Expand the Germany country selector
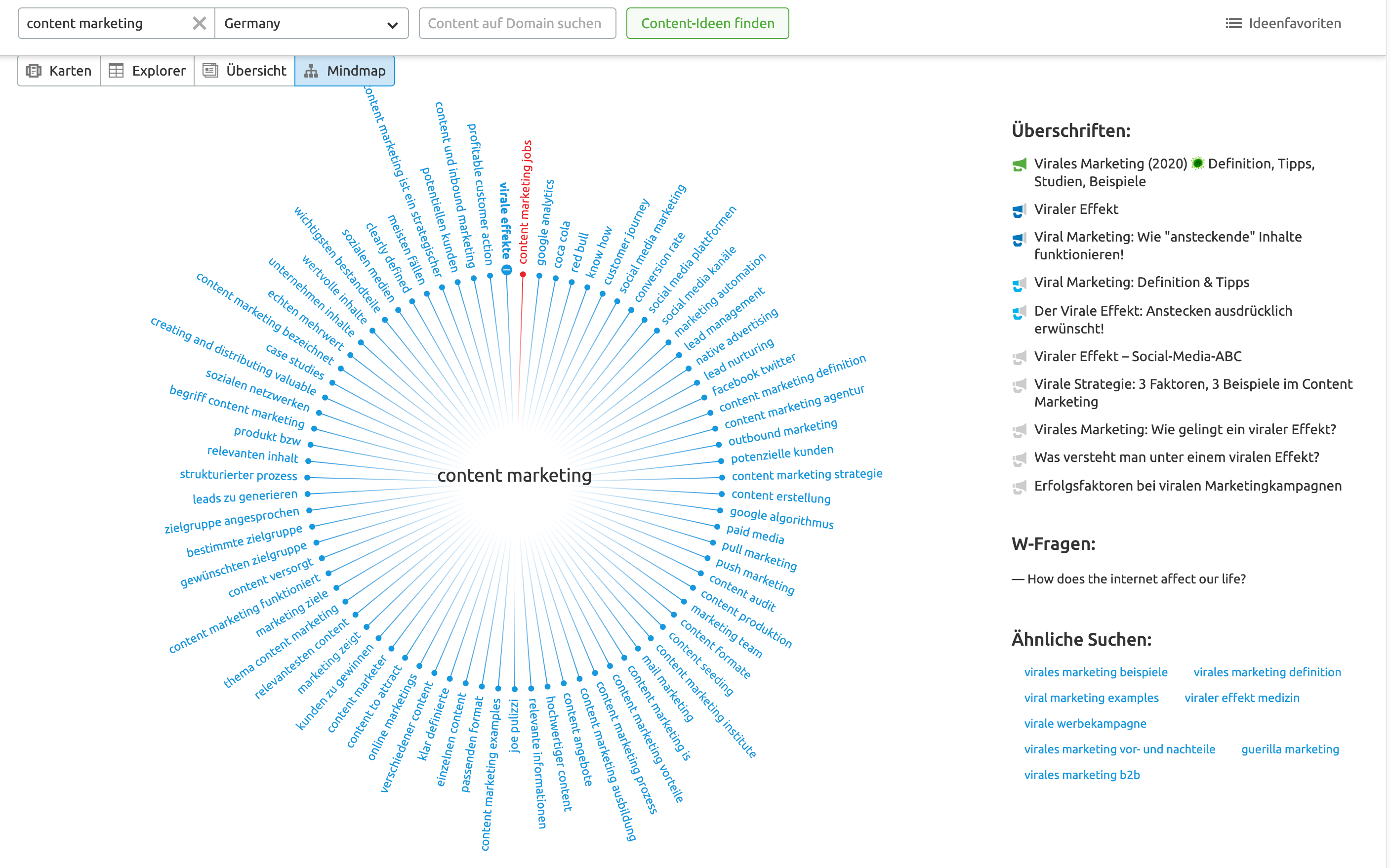This screenshot has height=868, width=1390. pos(394,22)
